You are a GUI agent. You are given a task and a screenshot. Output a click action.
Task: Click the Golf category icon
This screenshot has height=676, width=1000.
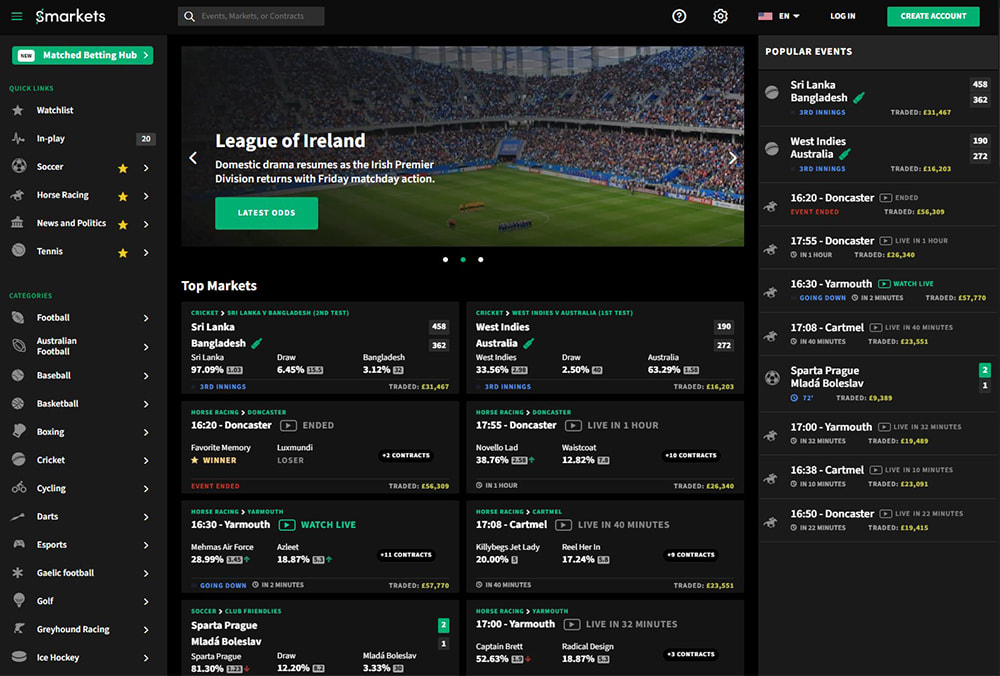click(19, 601)
